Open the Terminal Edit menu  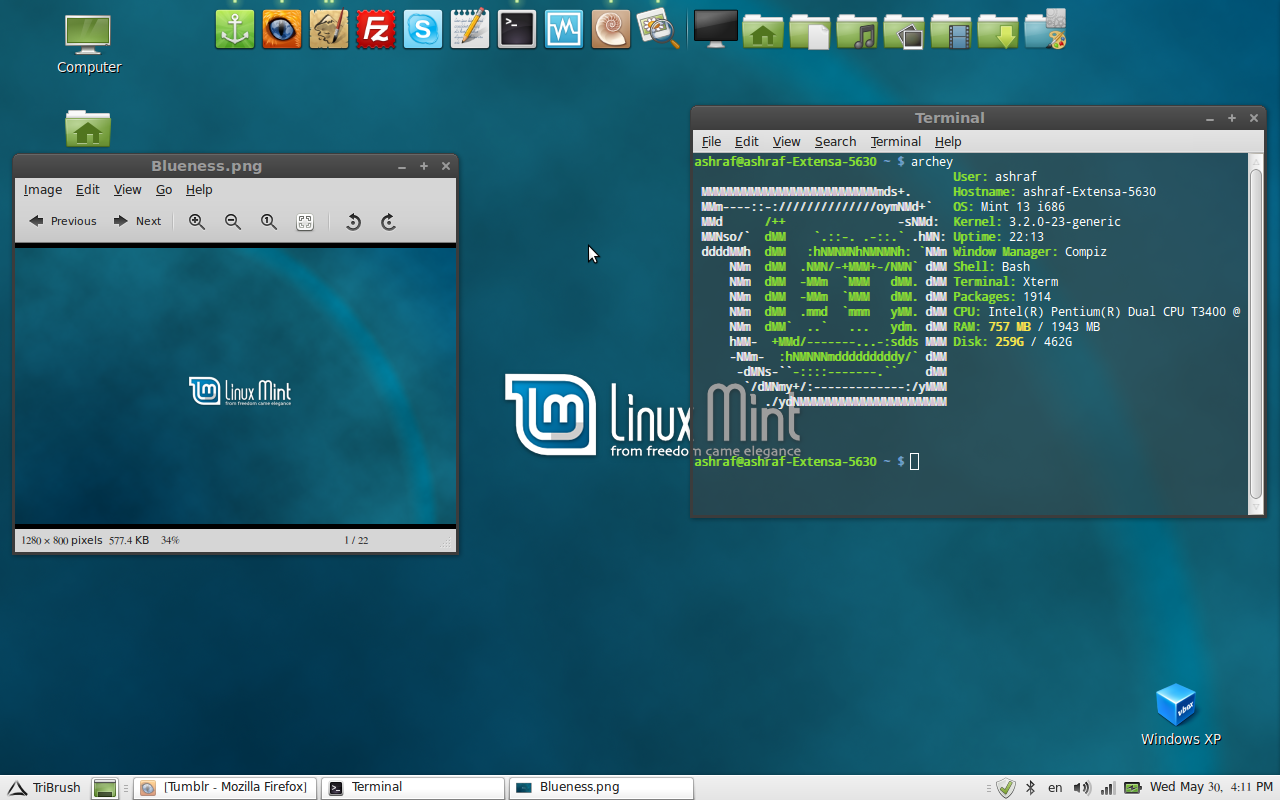click(747, 142)
